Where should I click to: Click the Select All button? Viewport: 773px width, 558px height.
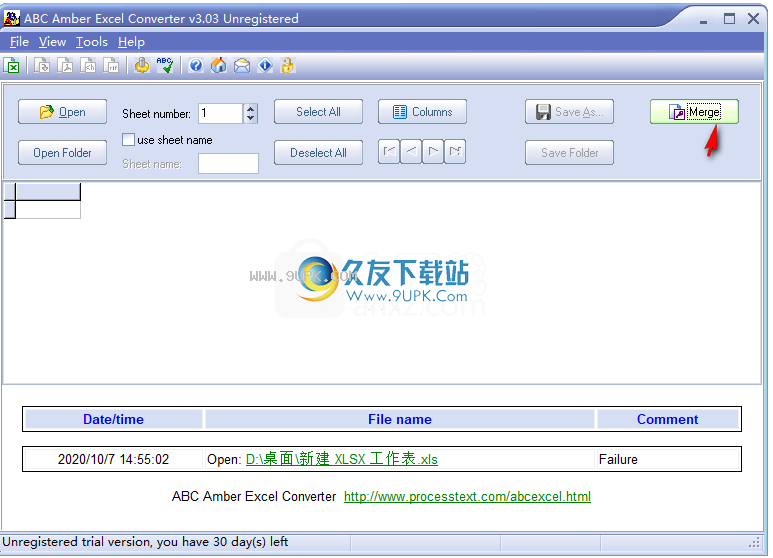318,112
